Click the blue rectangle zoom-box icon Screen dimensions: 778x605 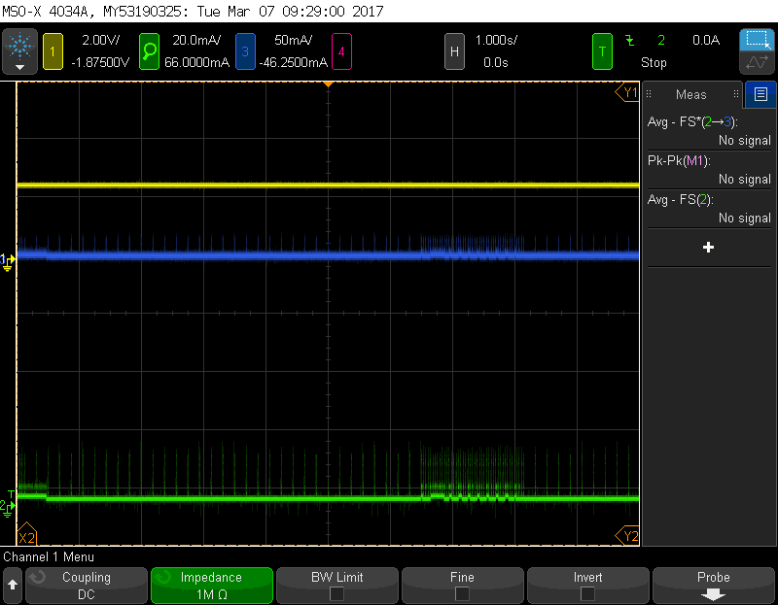[x=757, y=40]
